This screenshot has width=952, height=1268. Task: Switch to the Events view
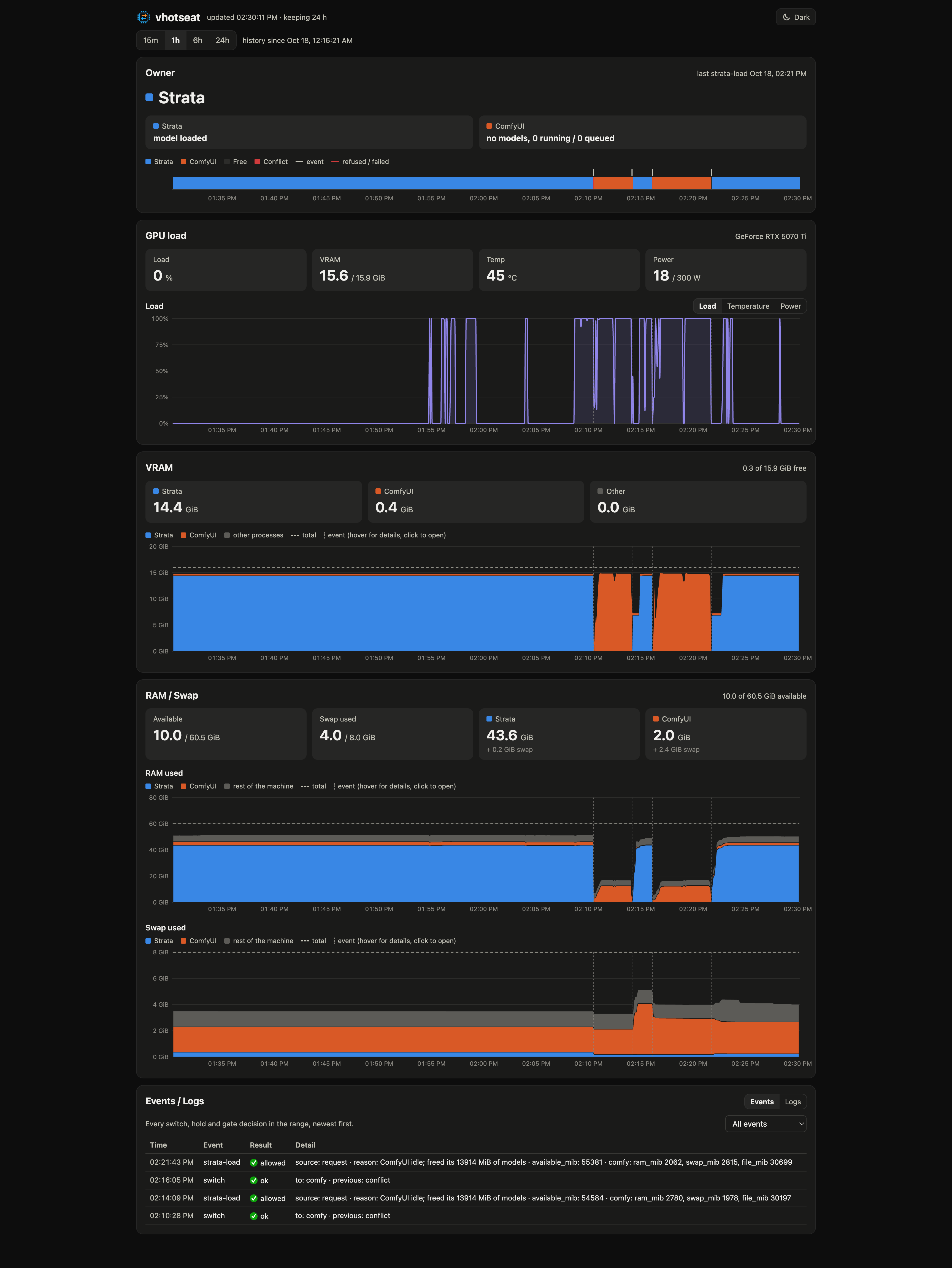click(x=762, y=1102)
